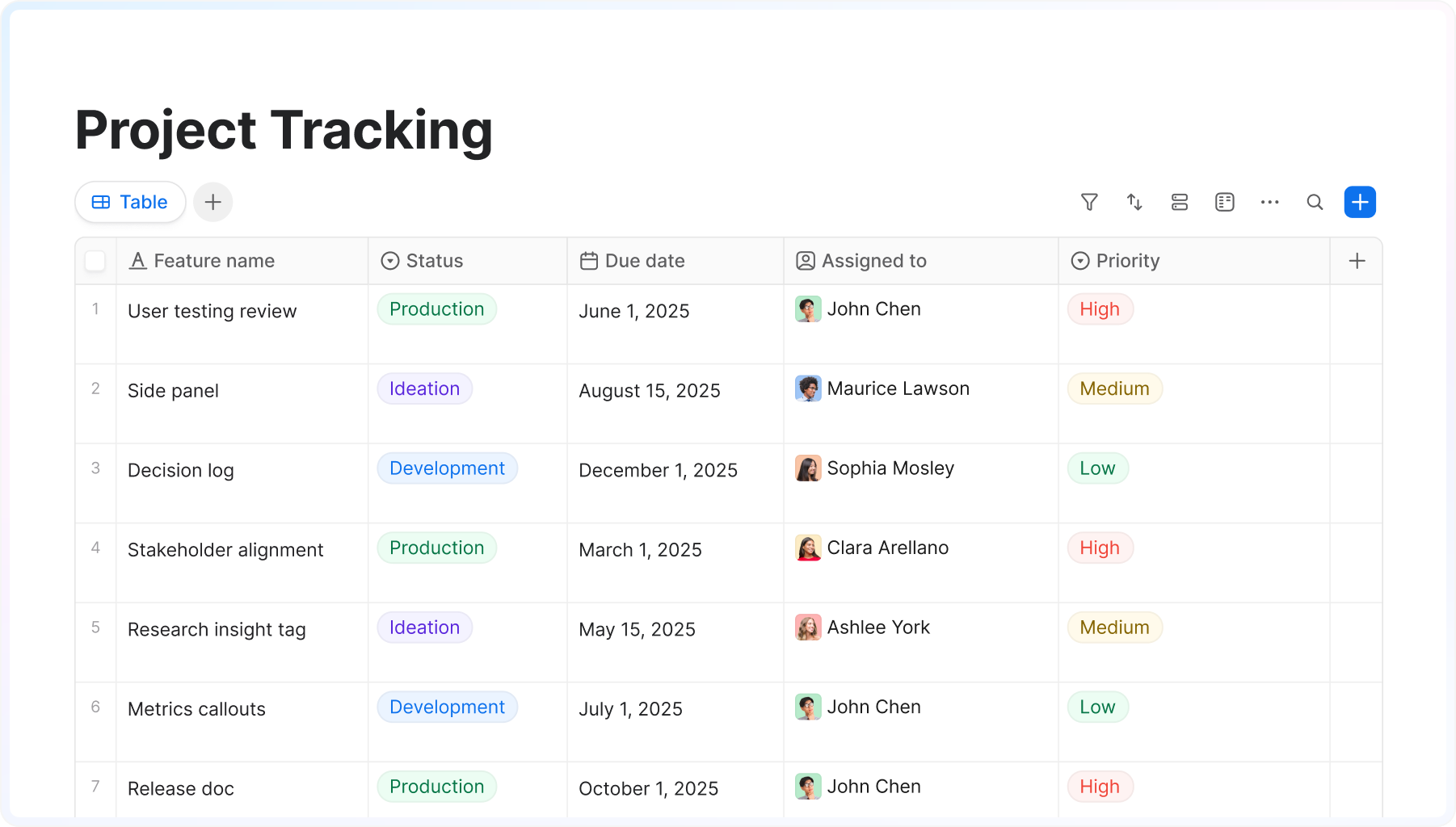This screenshot has height=827, width=1456.
Task: Toggle the select-all checkbox in header row
Action: pos(95,260)
